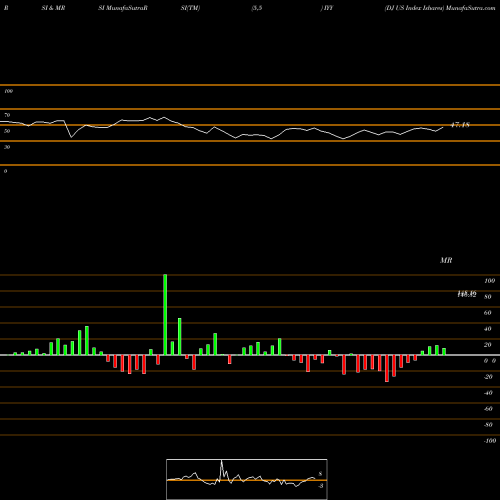Screen dimensions: 500x500
Task: Click the -40 label on MR axis
Action: coord(488,393)
